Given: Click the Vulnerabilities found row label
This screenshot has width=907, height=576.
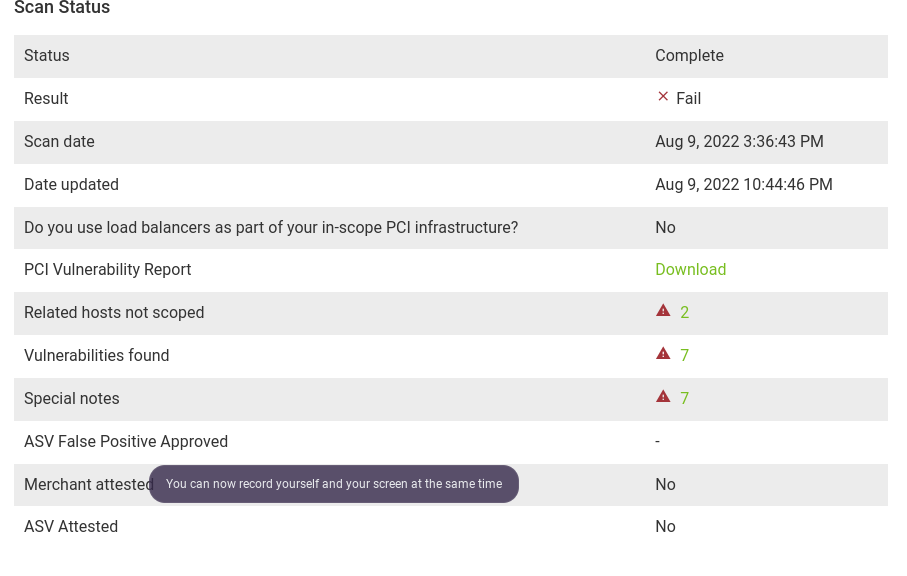Looking at the screenshot, I should tap(97, 356).
